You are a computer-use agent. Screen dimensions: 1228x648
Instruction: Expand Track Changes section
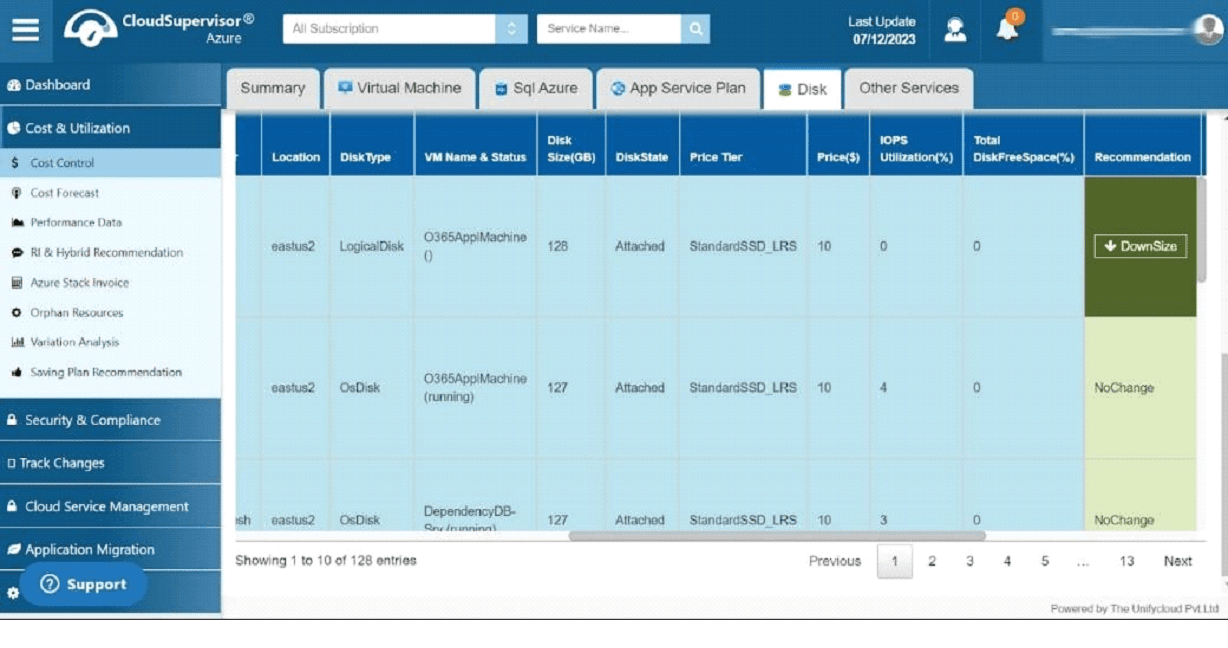[110, 463]
